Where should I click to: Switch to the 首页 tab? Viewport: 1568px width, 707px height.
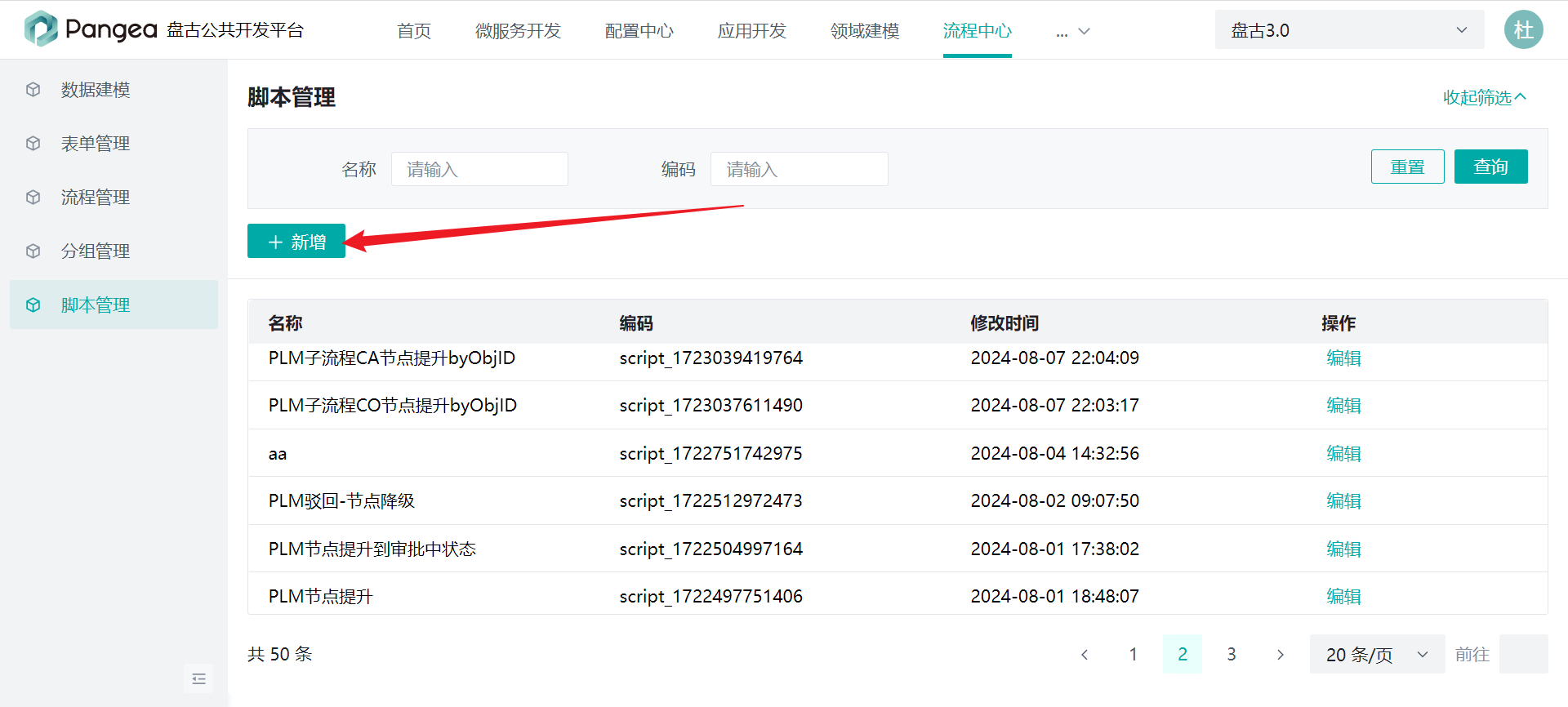[414, 31]
